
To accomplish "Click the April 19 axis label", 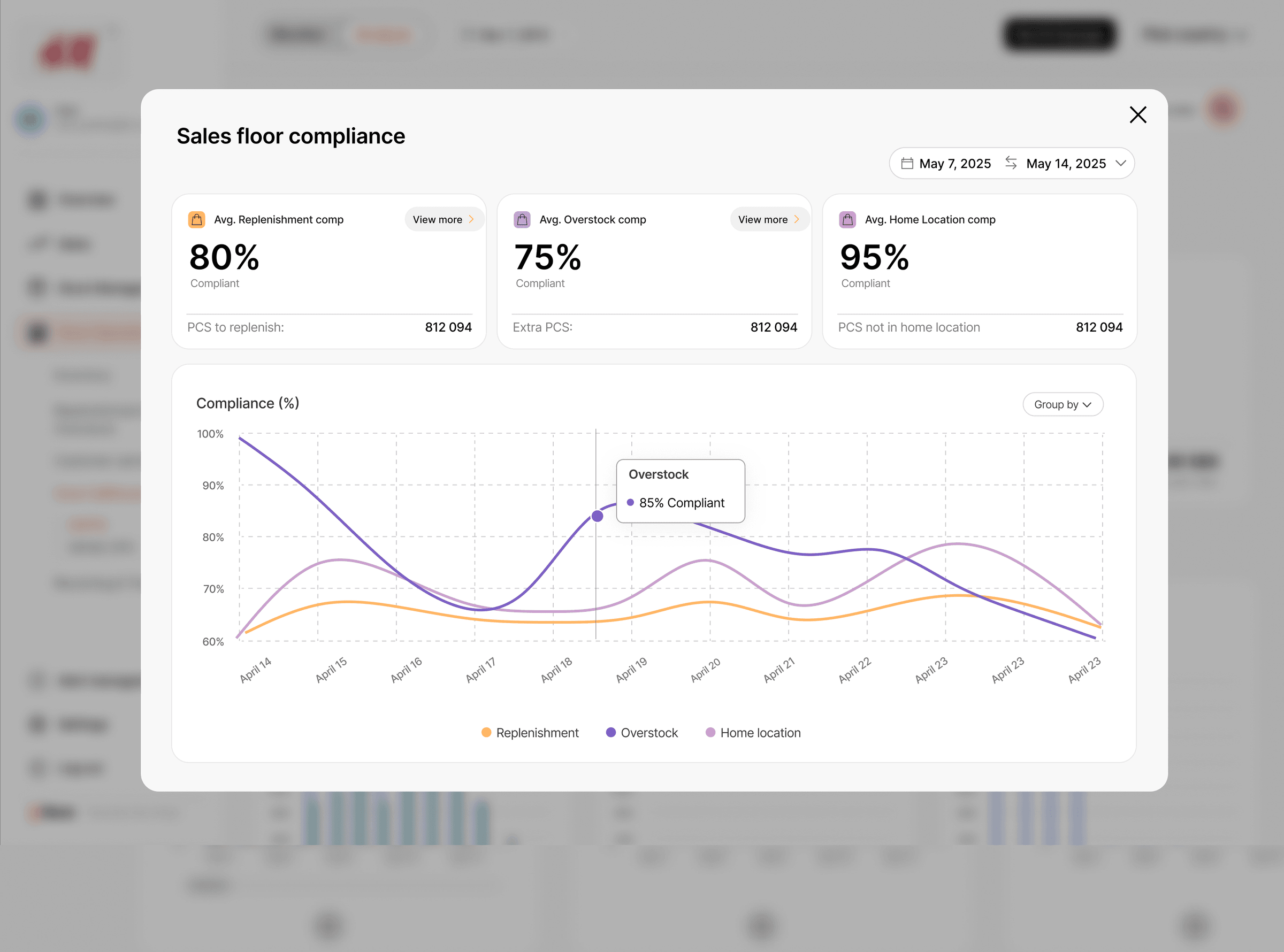I will click(x=632, y=670).
